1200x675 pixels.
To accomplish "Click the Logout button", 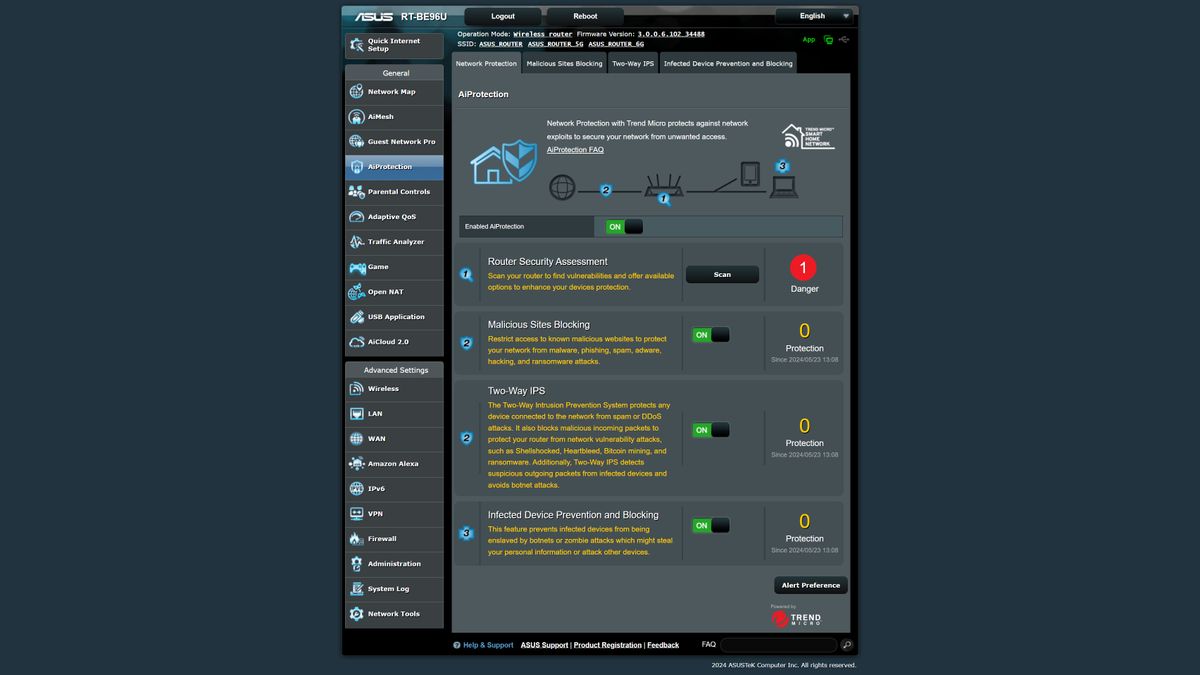I will pyautogui.click(x=503, y=16).
